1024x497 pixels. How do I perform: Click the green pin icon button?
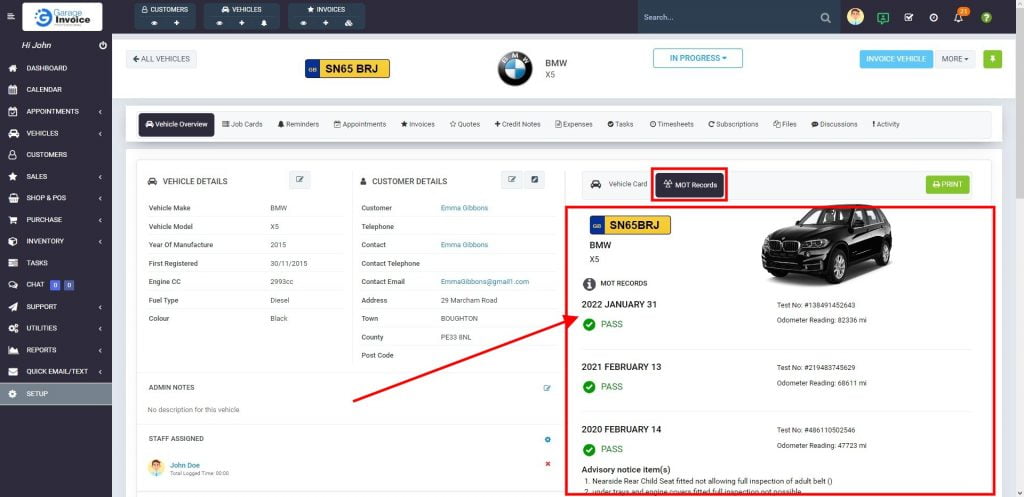(992, 59)
